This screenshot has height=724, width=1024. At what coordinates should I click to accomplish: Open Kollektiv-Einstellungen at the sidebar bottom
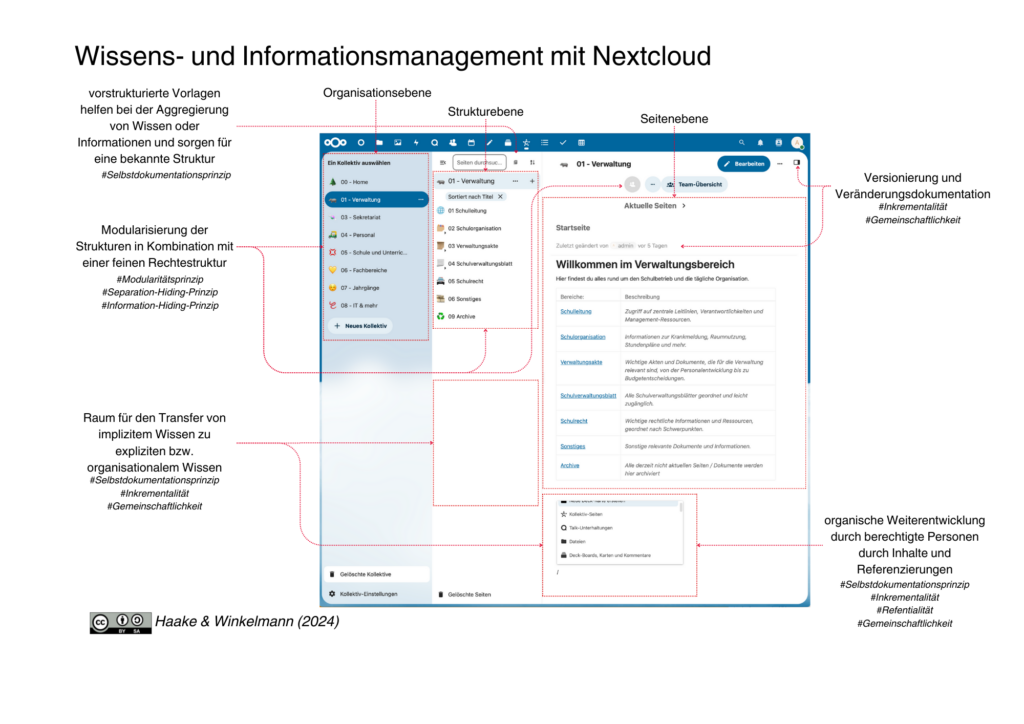click(377, 594)
